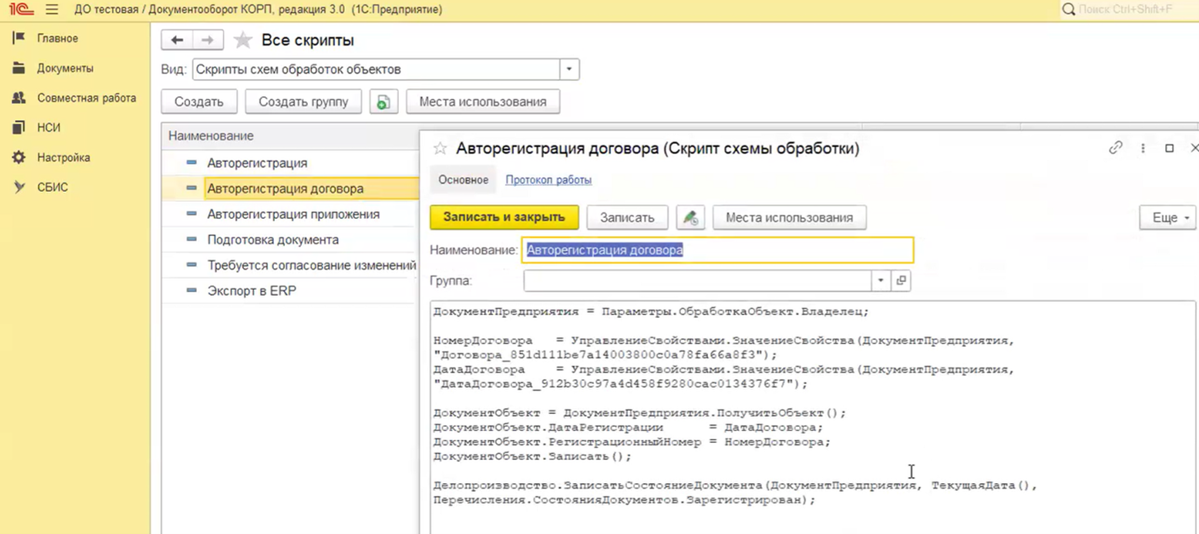Switch to the Основное tab
Image resolution: width=1199 pixels, height=534 pixels.
(463, 180)
